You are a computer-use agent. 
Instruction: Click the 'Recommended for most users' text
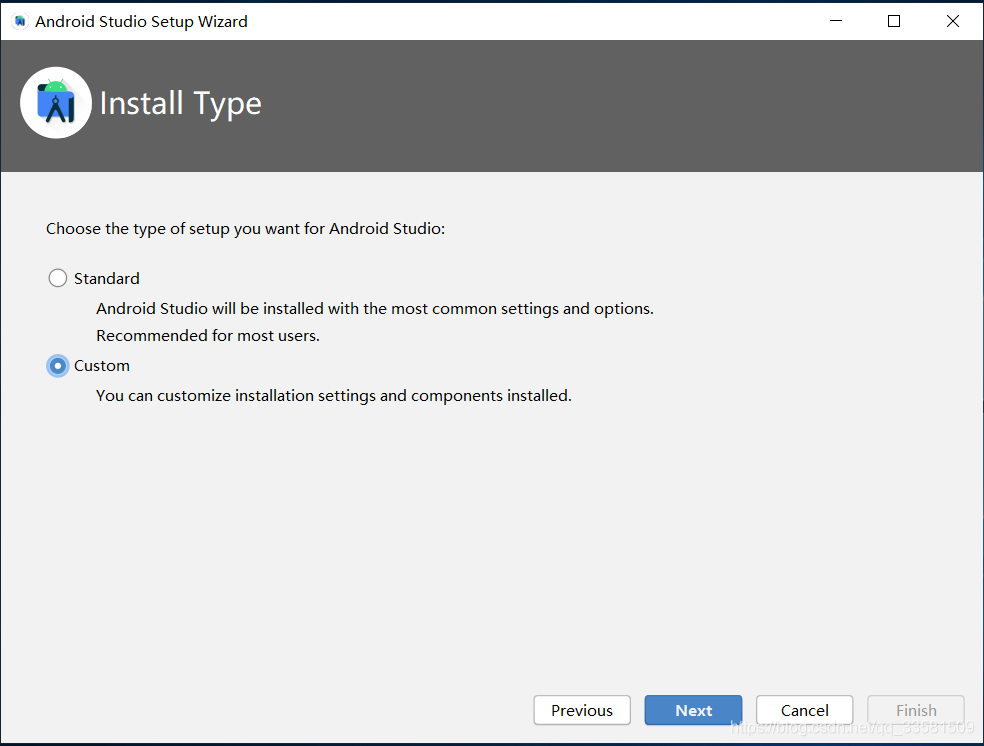pyautogui.click(x=207, y=335)
